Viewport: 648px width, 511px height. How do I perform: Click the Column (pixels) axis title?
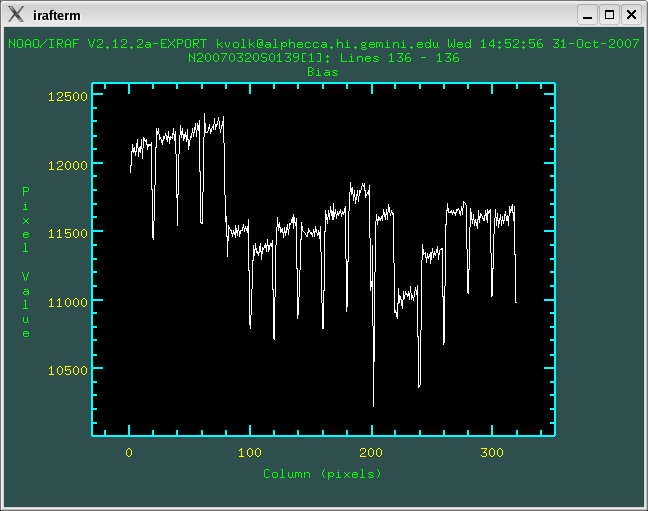[x=322, y=474]
